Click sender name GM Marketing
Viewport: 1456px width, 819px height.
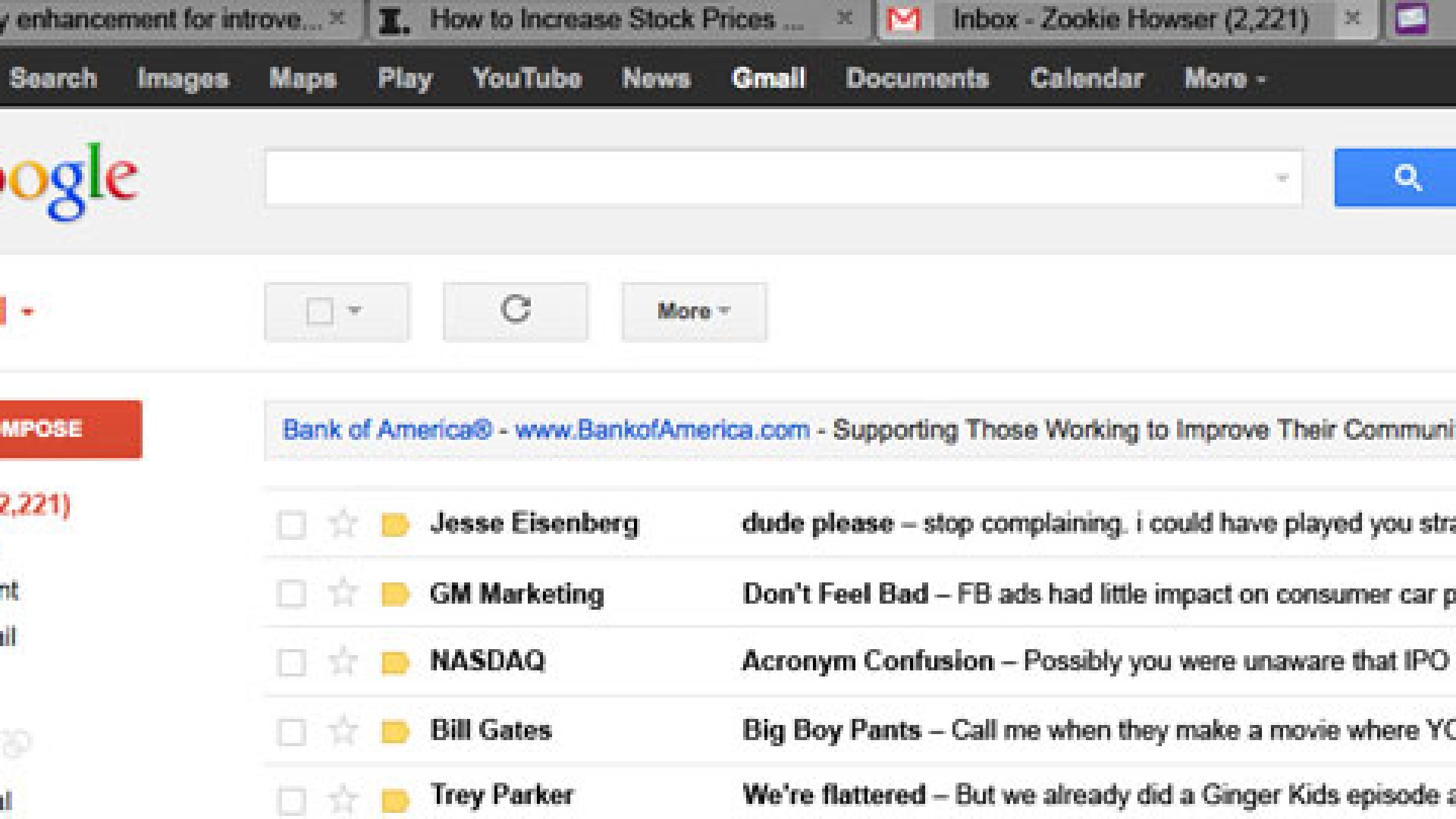click(x=517, y=593)
